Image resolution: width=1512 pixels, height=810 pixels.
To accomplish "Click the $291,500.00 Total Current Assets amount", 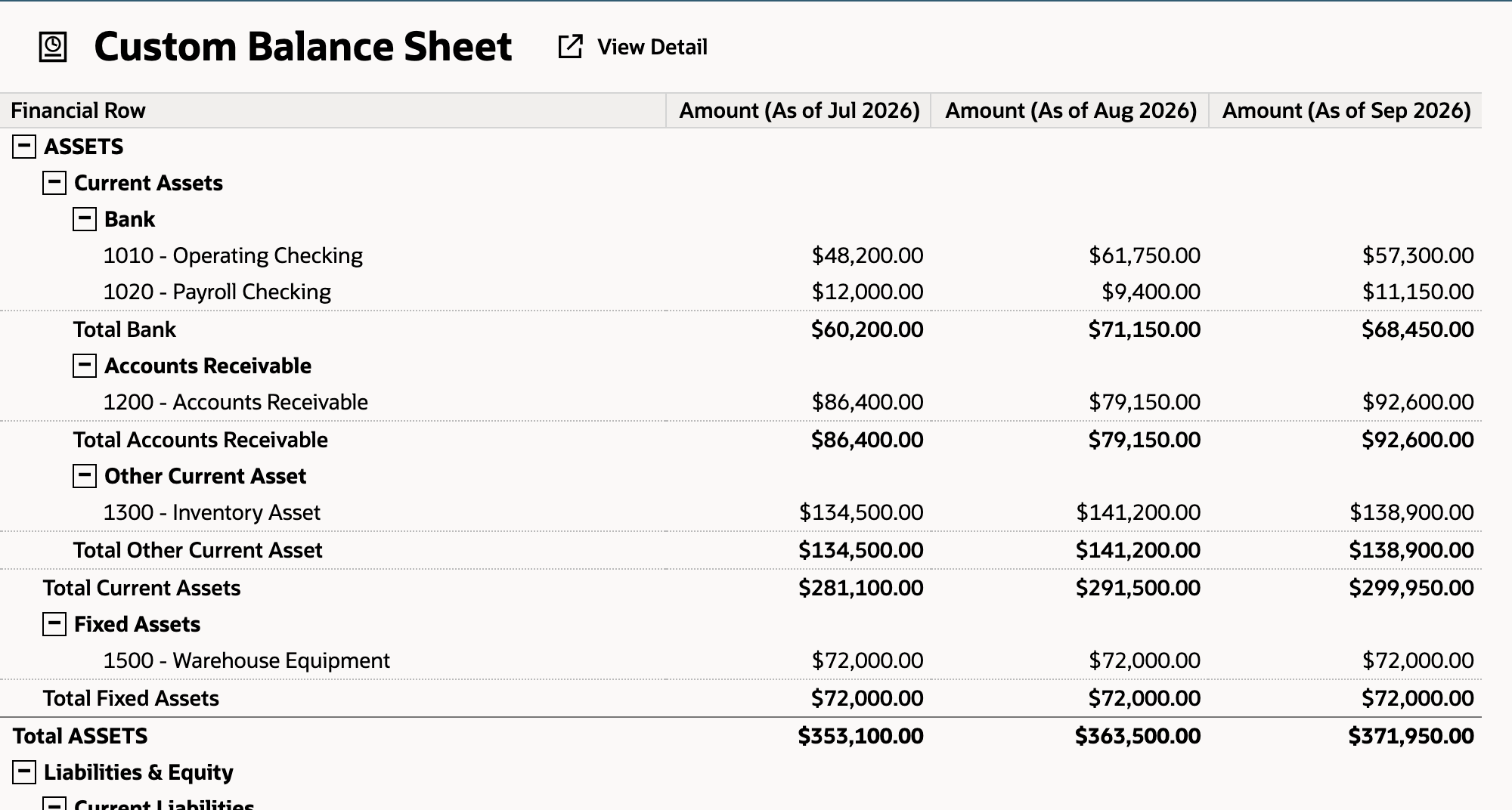I will click(x=1139, y=588).
